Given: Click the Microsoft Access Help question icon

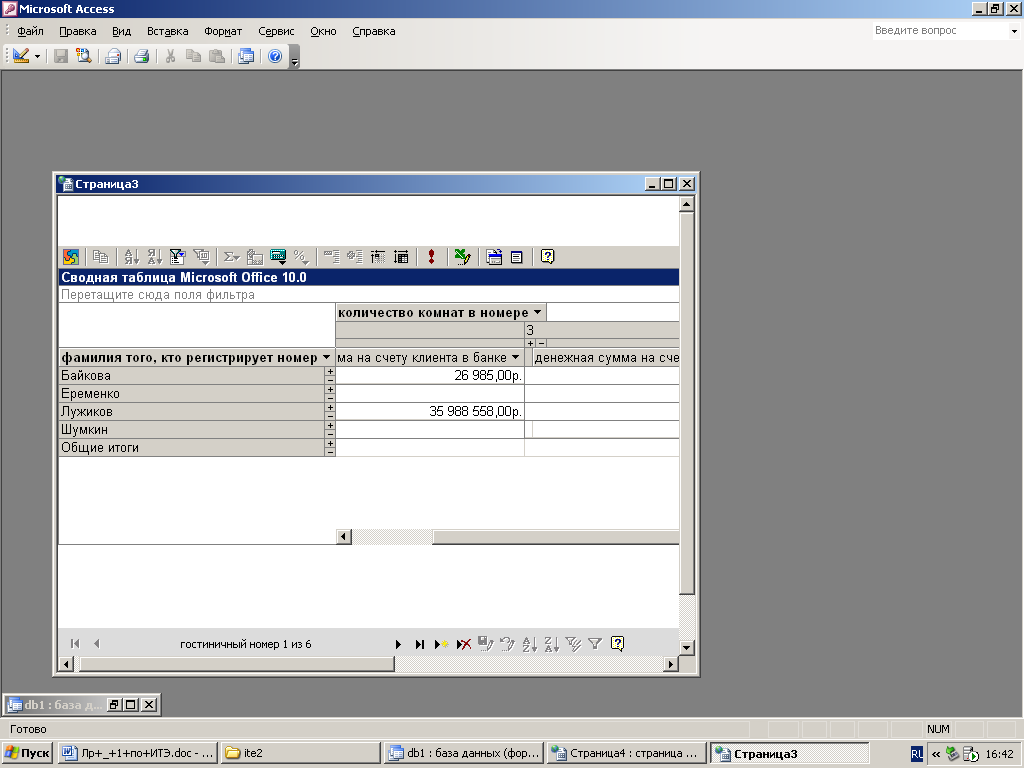Looking at the screenshot, I should 275,56.
